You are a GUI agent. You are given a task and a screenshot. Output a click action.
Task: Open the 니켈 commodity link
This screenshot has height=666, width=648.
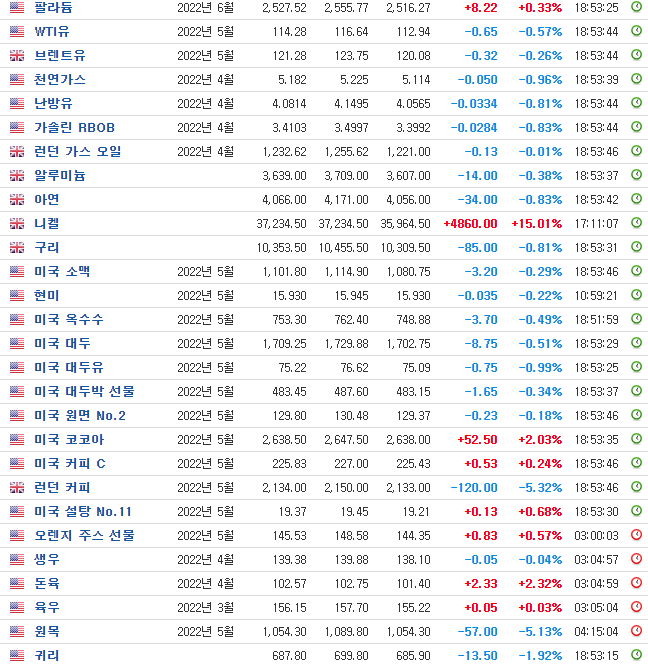click(47, 223)
